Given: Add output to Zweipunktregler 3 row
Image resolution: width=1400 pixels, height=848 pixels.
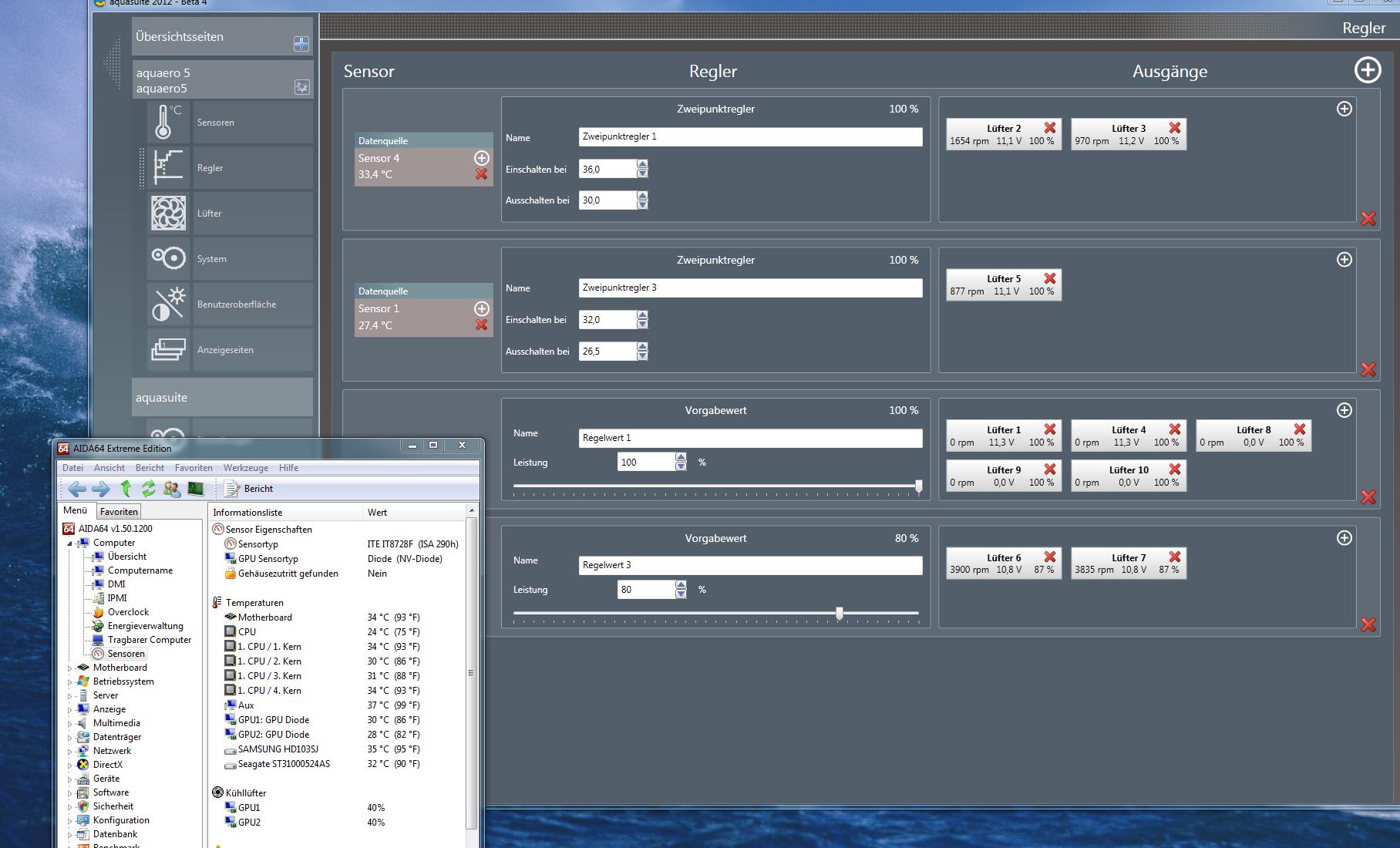Looking at the screenshot, I should click(1344, 260).
